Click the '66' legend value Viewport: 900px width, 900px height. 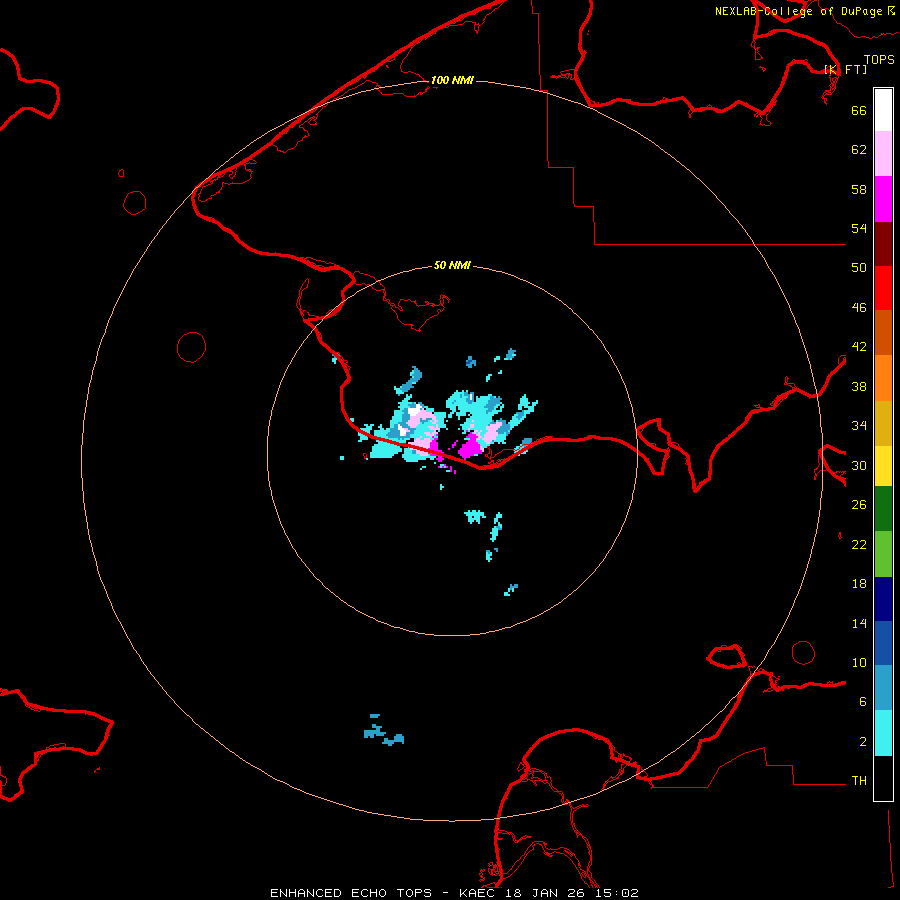click(859, 110)
